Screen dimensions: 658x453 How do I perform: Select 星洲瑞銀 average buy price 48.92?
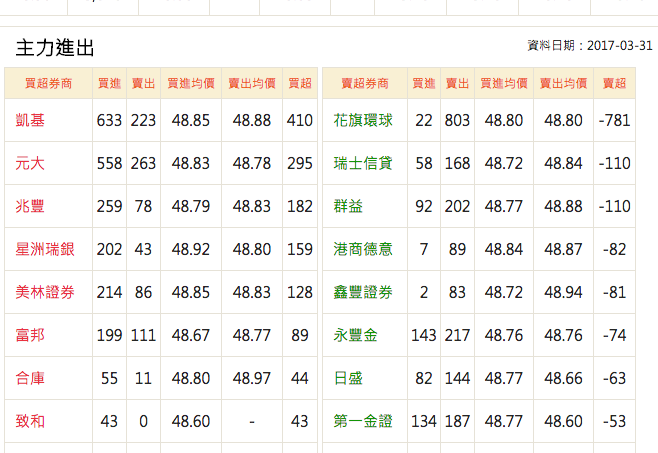tap(191, 249)
